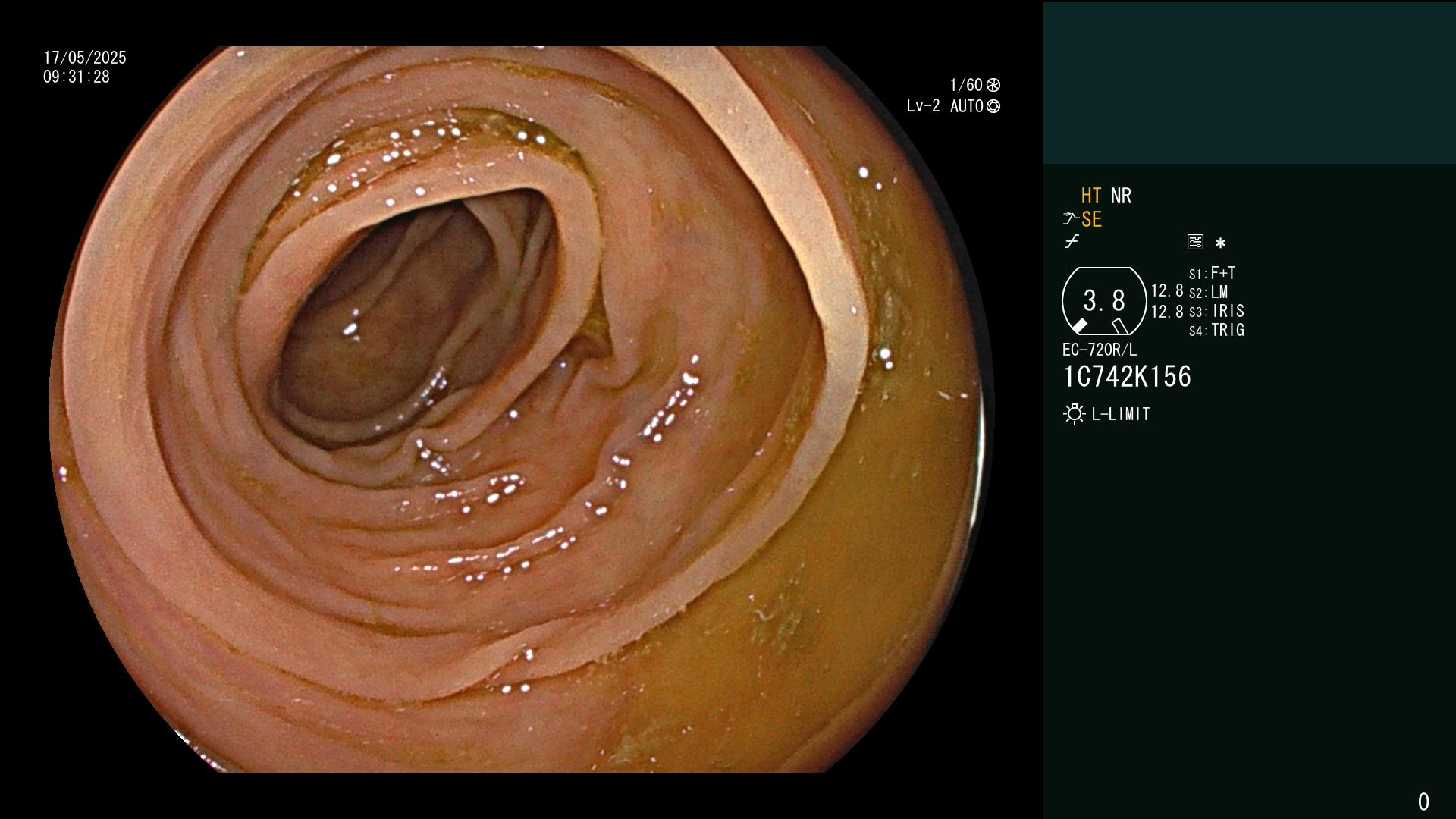1456x819 pixels.
Task: Click the iris icon after Lv-2 AUTO
Action: 993,106
